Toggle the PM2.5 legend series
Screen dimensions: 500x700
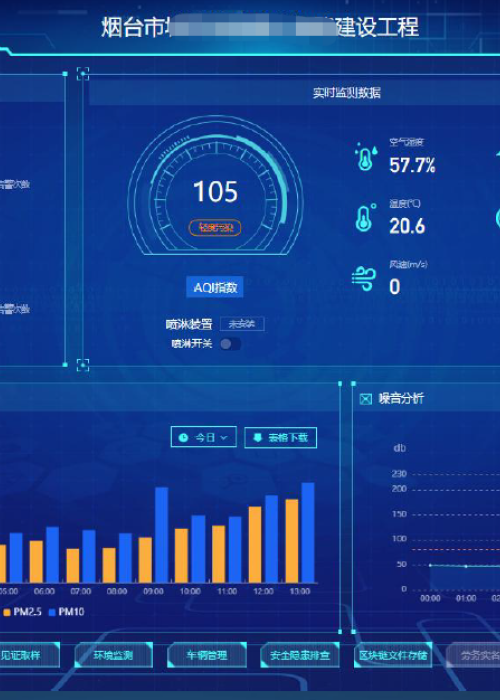(x=22, y=612)
